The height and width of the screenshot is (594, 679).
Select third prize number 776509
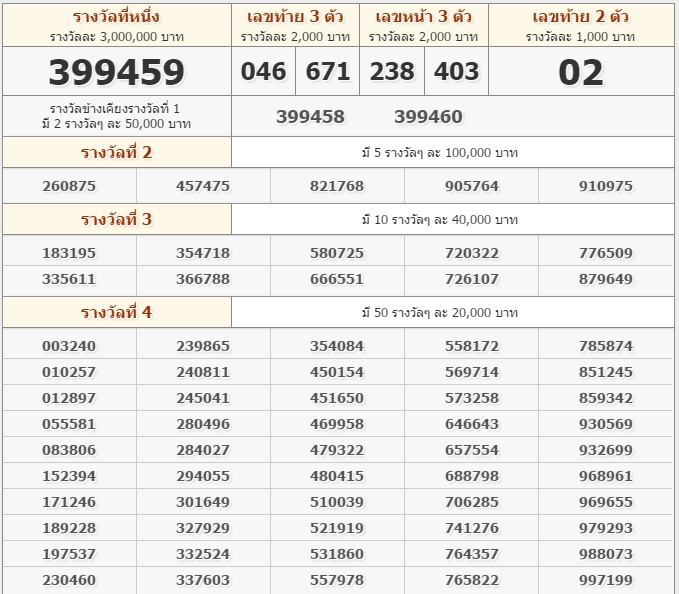point(606,253)
